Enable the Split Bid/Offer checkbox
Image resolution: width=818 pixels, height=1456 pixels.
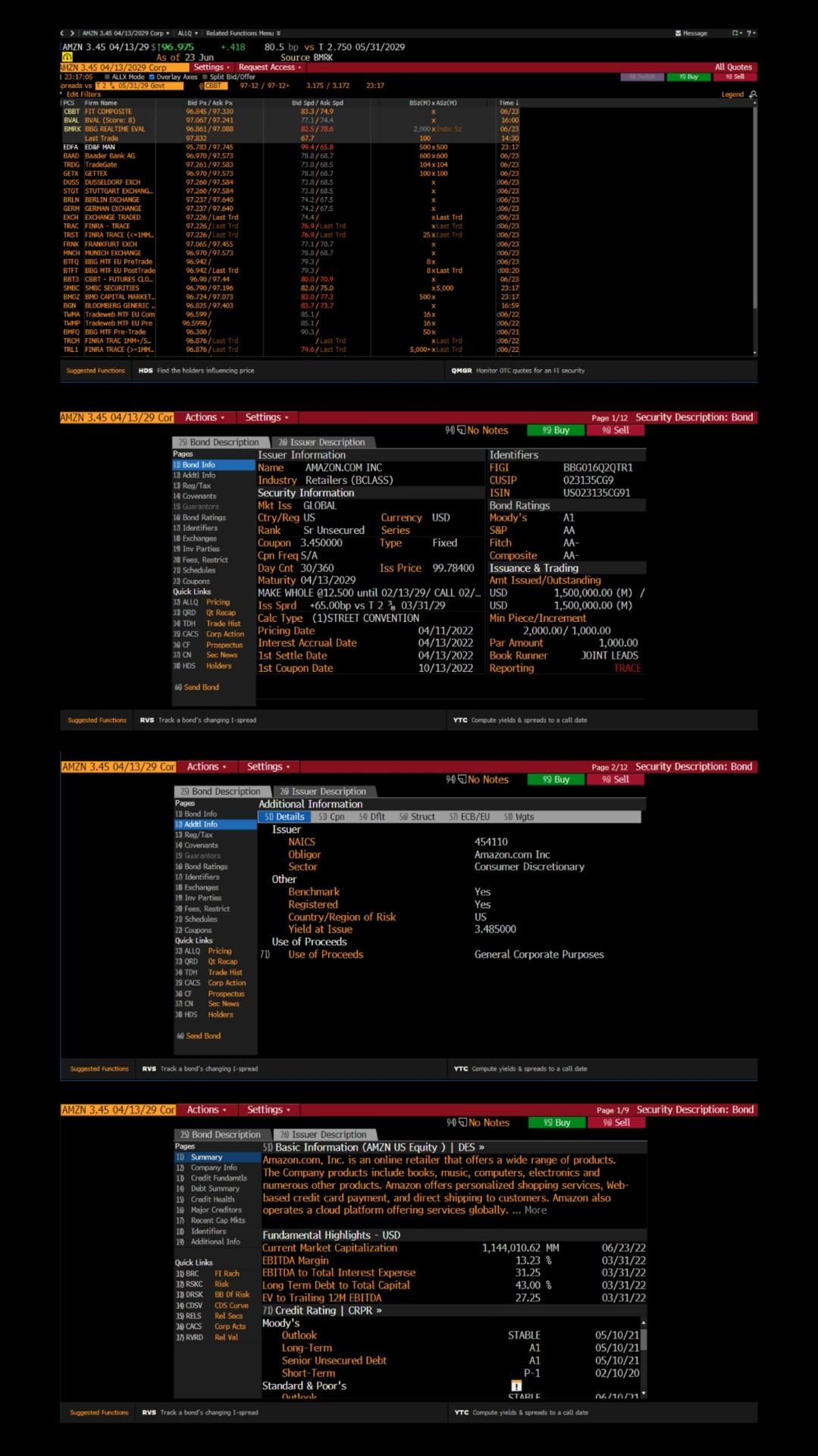205,77
